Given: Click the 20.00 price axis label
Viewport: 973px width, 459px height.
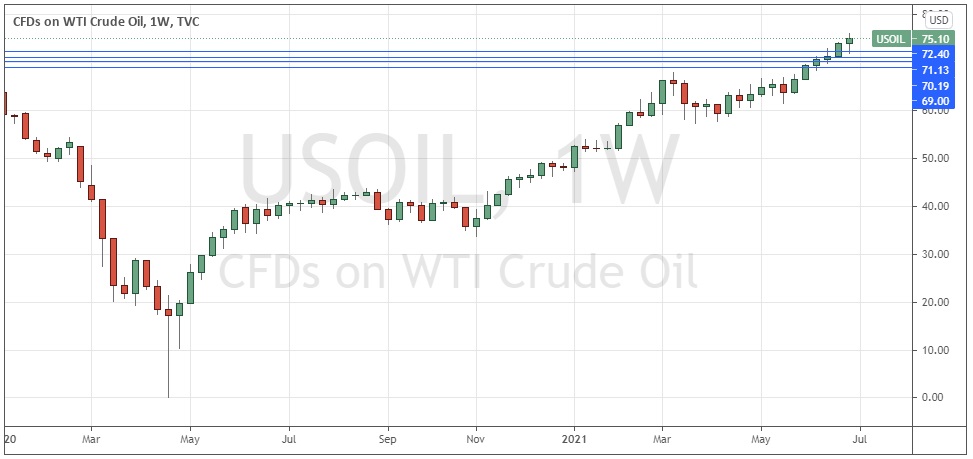Looking at the screenshot, I should 936,302.
